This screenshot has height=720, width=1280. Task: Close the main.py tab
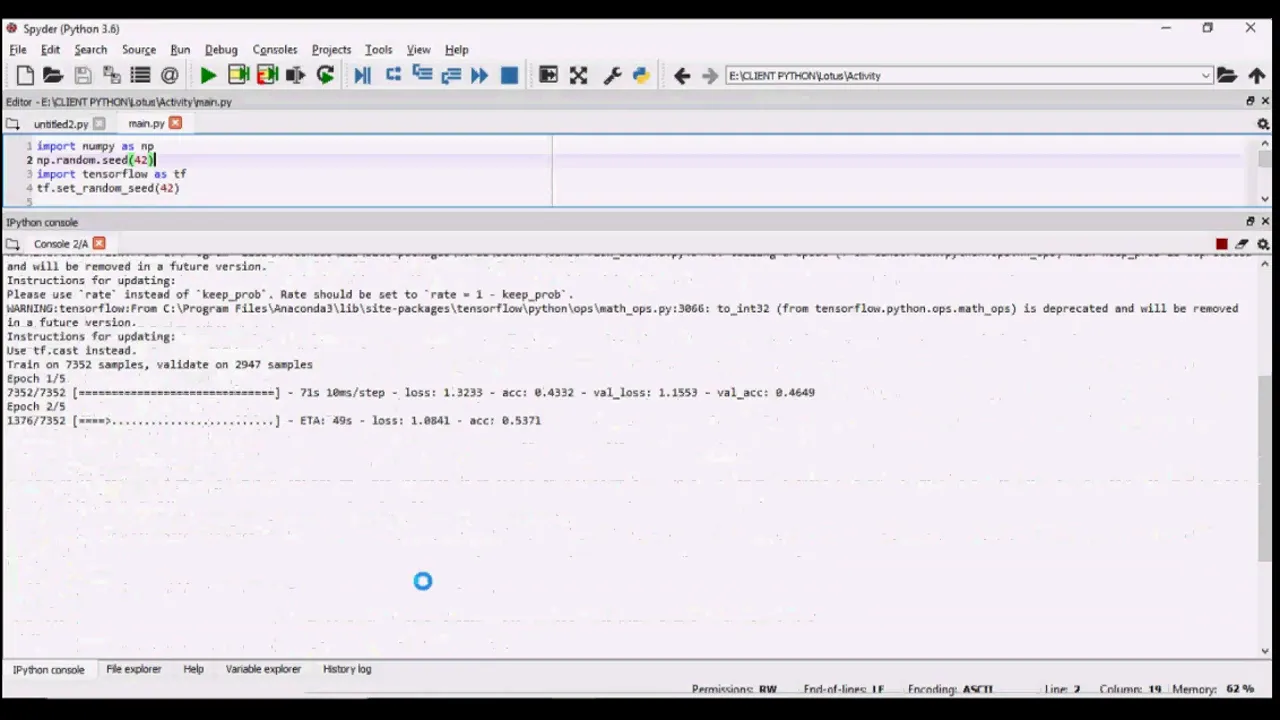(175, 123)
